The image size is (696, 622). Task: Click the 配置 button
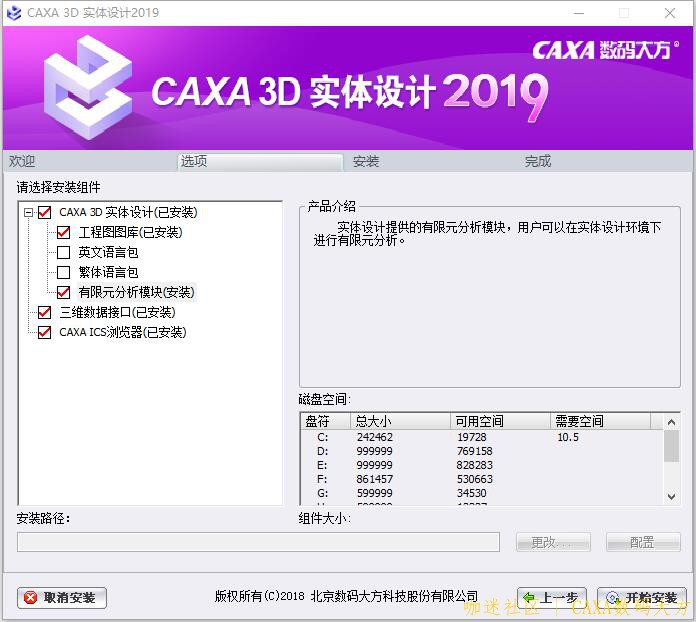click(643, 542)
